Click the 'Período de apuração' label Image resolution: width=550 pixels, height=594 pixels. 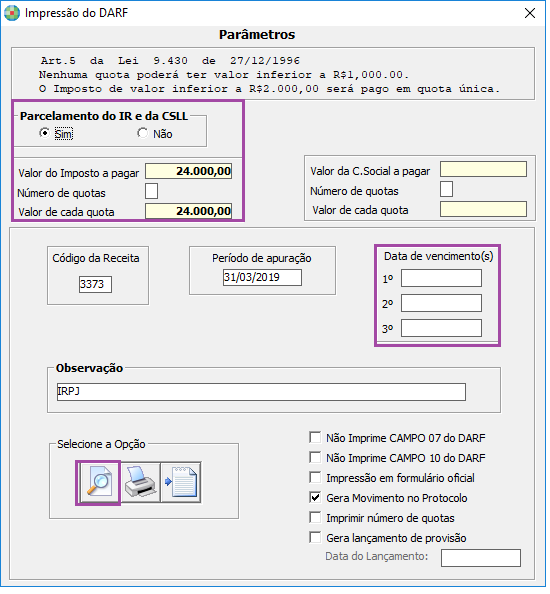tap(262, 258)
